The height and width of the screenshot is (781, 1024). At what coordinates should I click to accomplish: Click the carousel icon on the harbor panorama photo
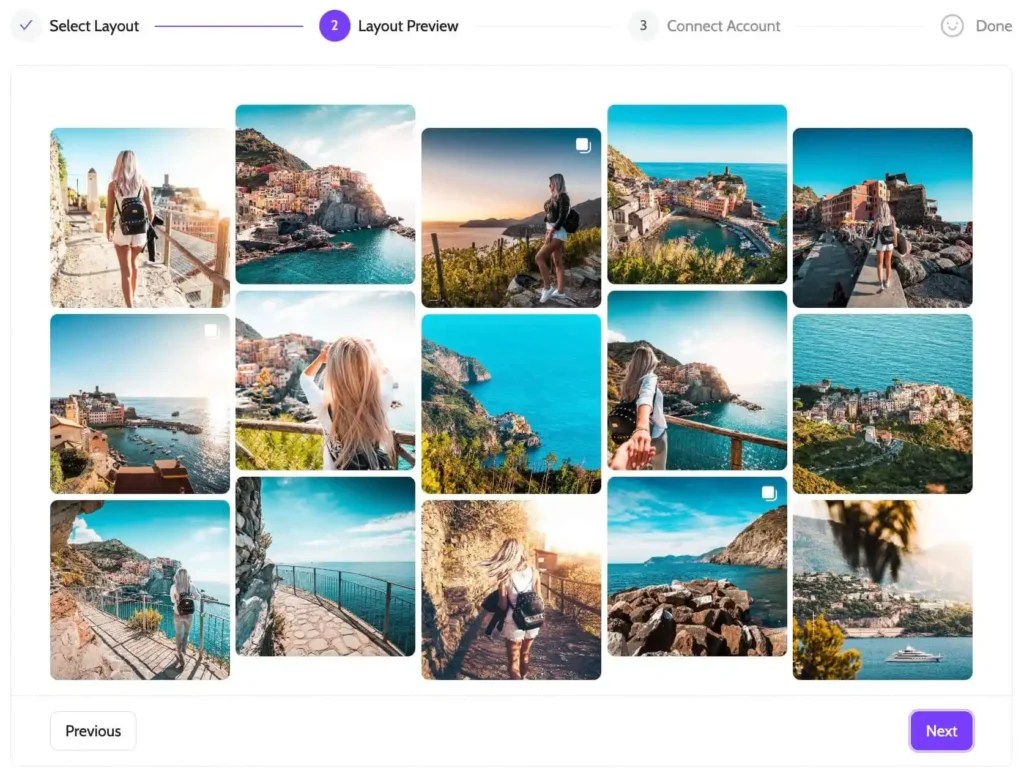click(x=210, y=331)
